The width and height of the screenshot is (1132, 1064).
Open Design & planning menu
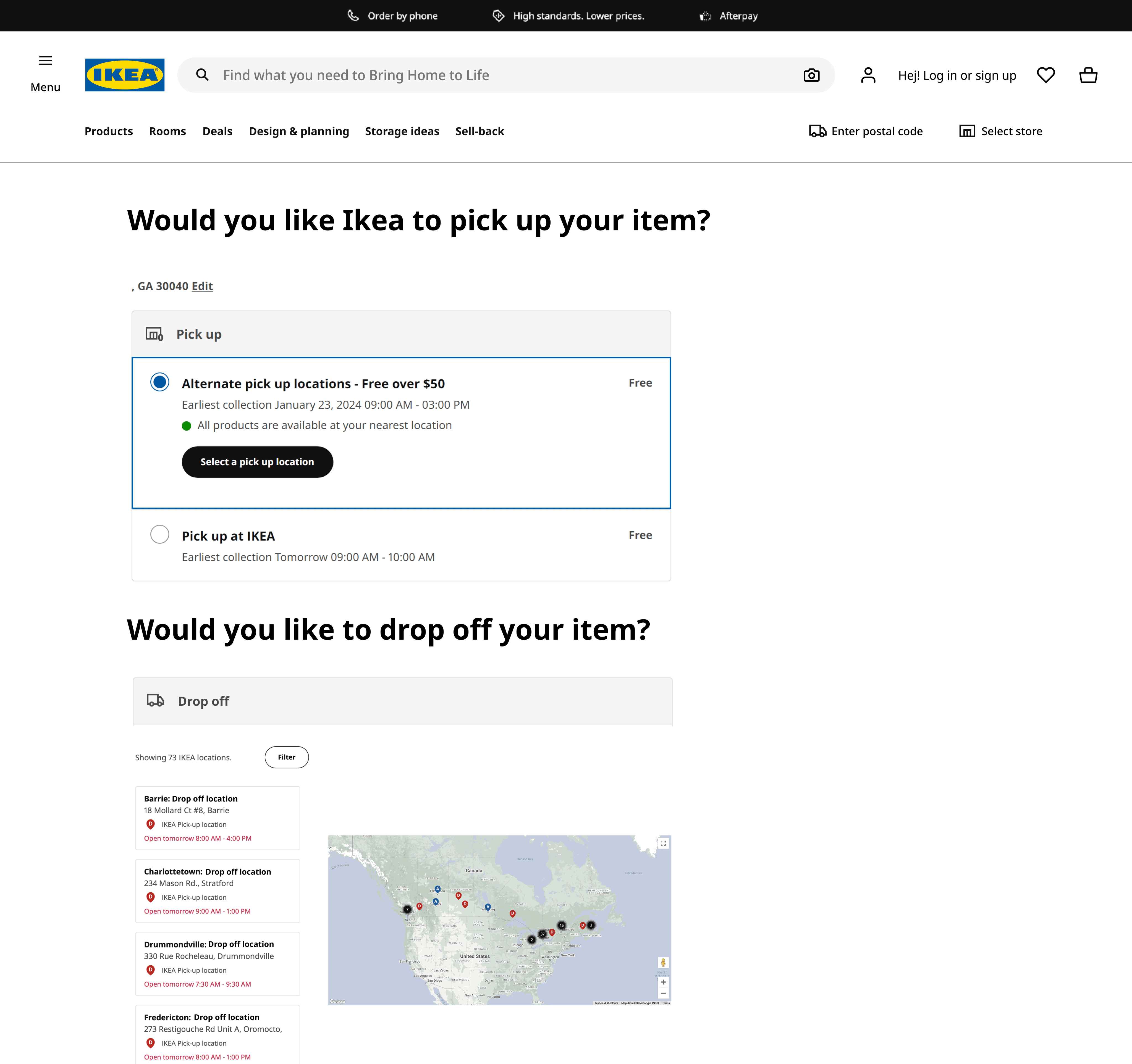299,131
